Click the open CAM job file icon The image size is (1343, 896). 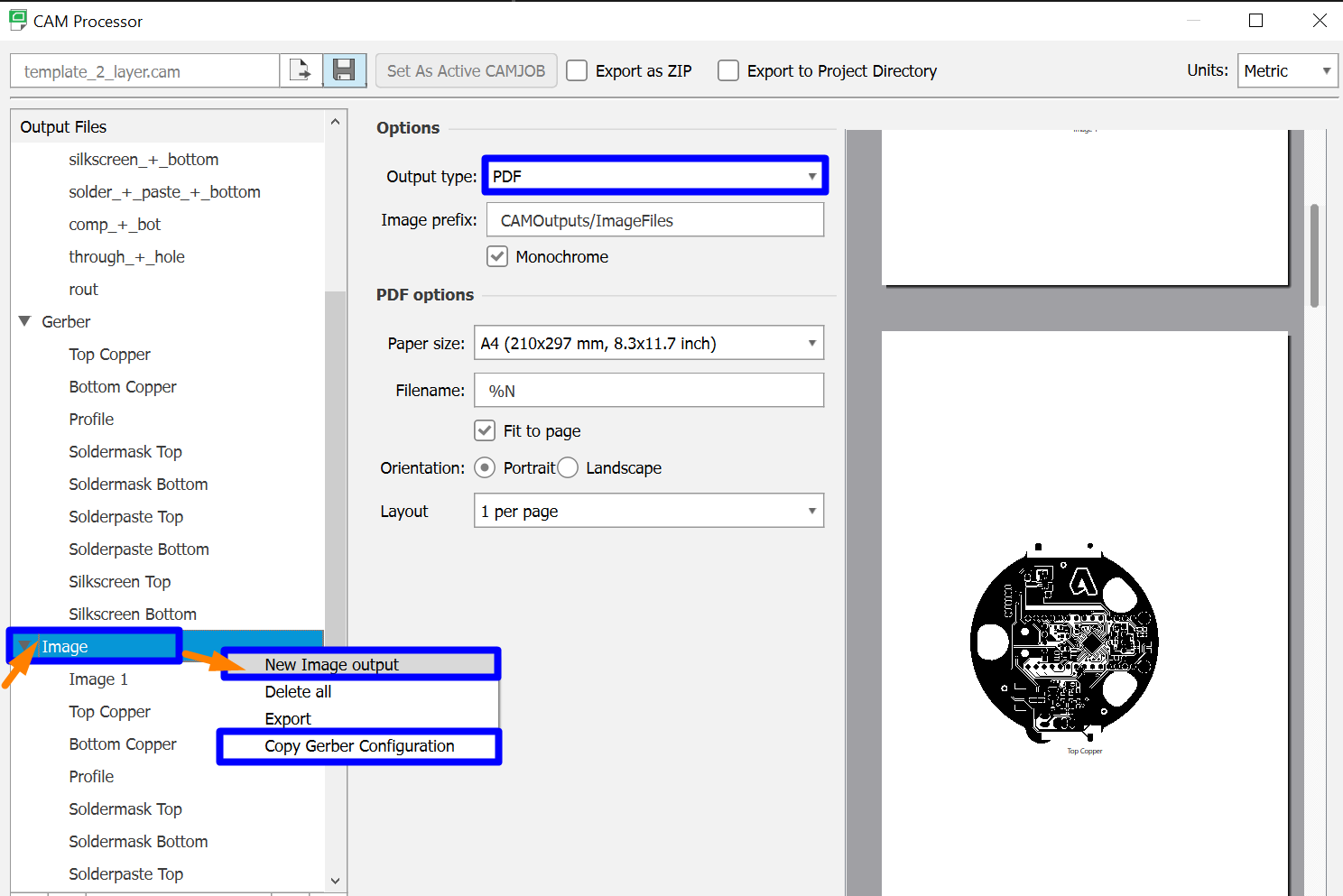pos(301,69)
